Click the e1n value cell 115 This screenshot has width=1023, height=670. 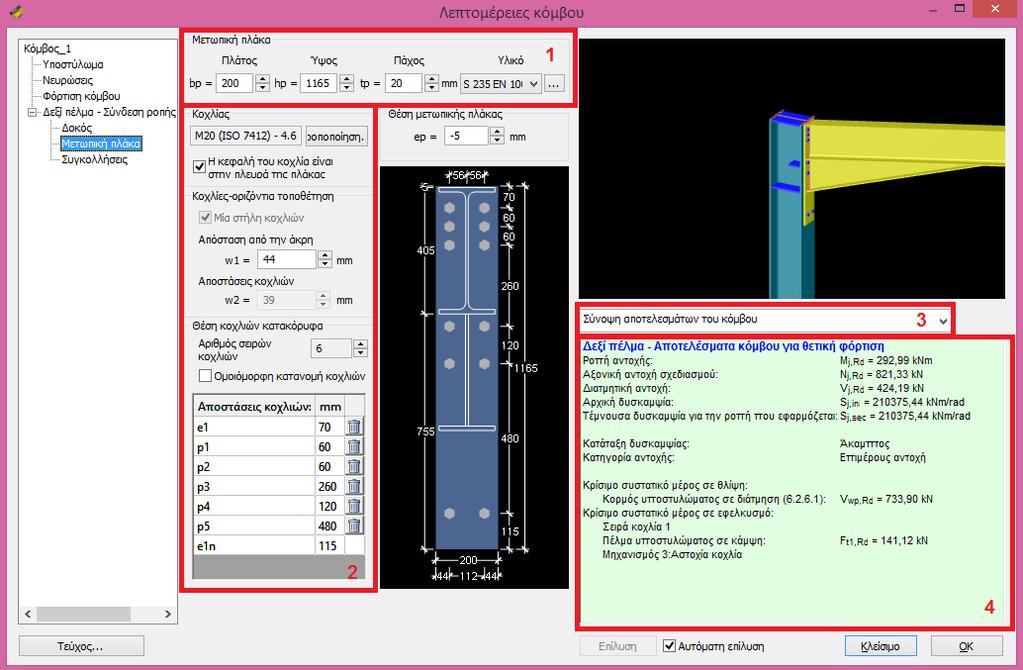click(329, 546)
